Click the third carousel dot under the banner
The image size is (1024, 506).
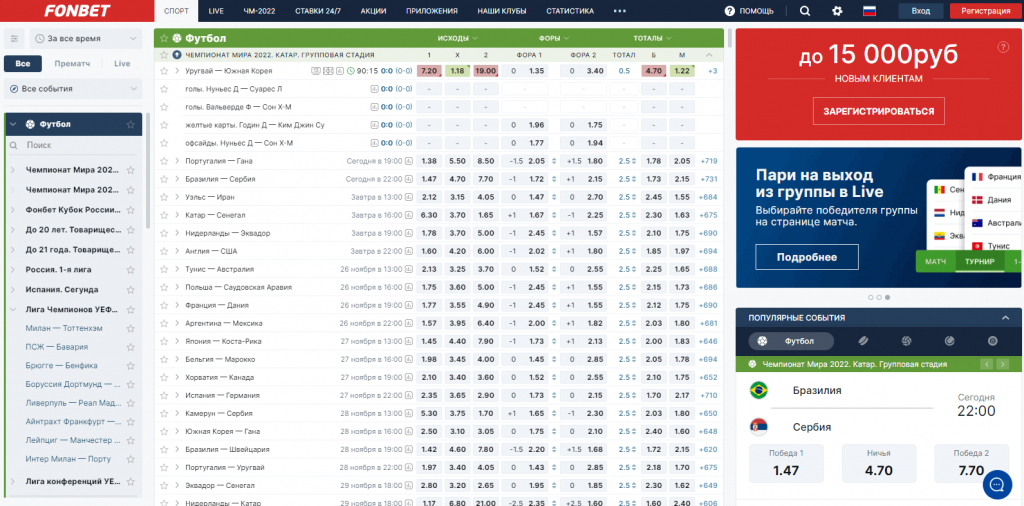coord(886,297)
